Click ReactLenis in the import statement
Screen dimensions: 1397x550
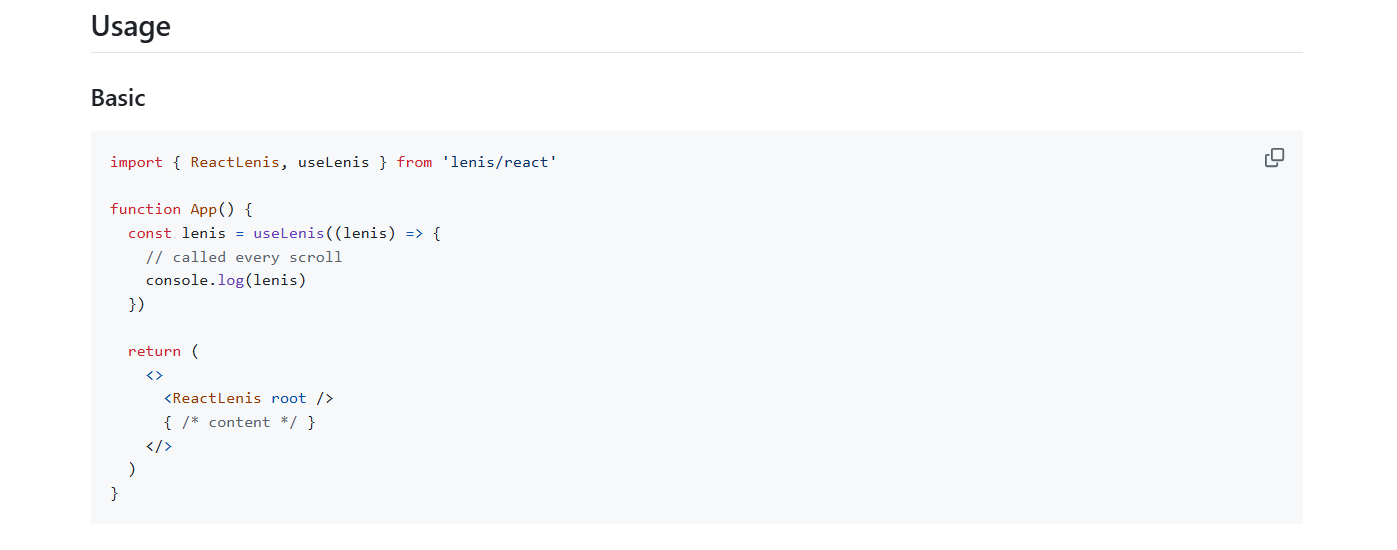point(235,162)
